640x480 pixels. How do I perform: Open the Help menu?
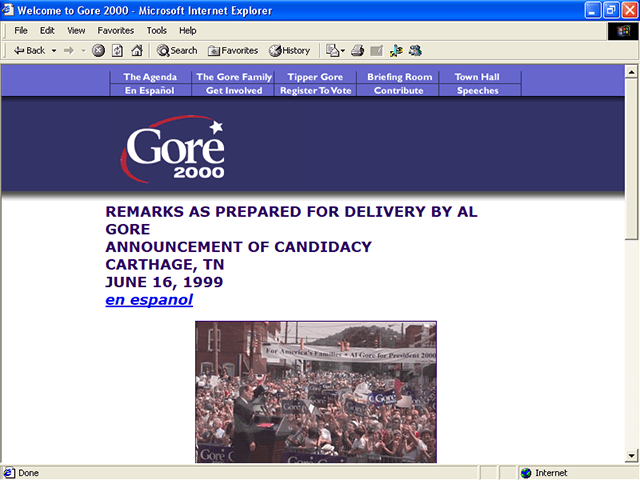click(187, 31)
